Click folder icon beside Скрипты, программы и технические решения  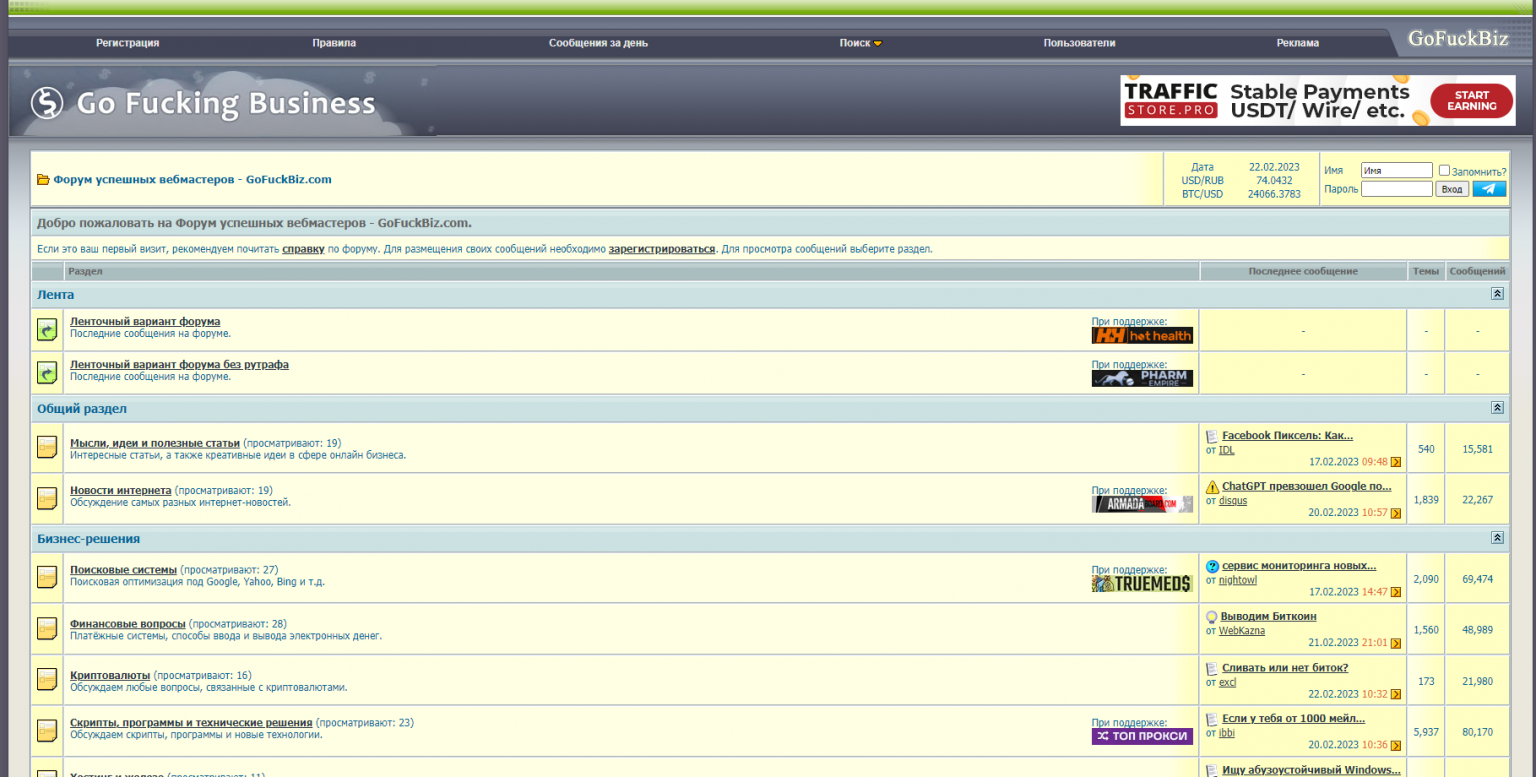pos(47,731)
